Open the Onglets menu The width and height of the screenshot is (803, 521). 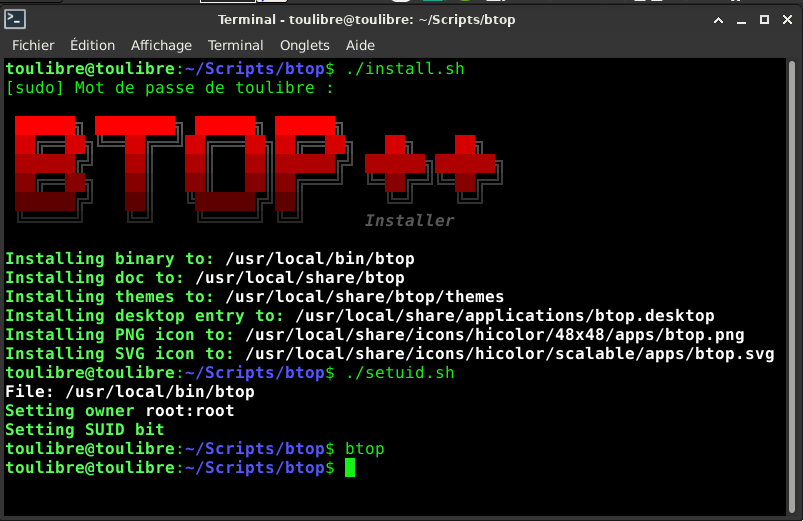pyautogui.click(x=304, y=45)
